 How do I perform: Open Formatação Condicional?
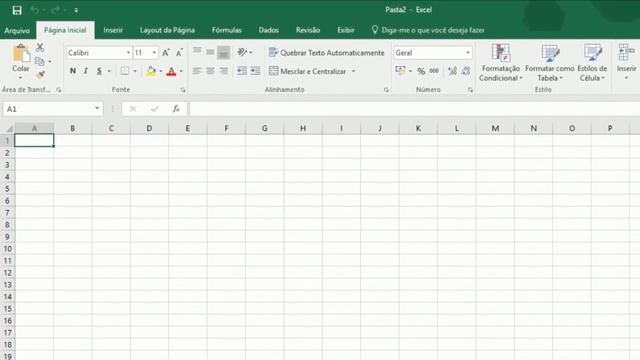coord(500,63)
